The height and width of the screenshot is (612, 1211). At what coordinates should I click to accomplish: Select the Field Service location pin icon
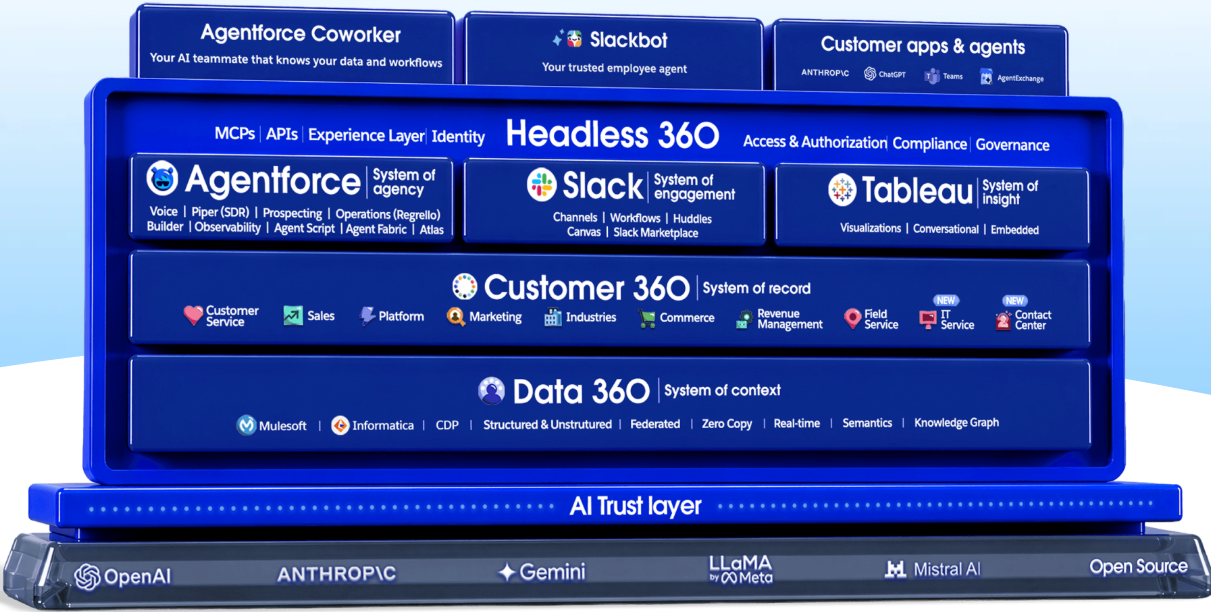coord(852,319)
